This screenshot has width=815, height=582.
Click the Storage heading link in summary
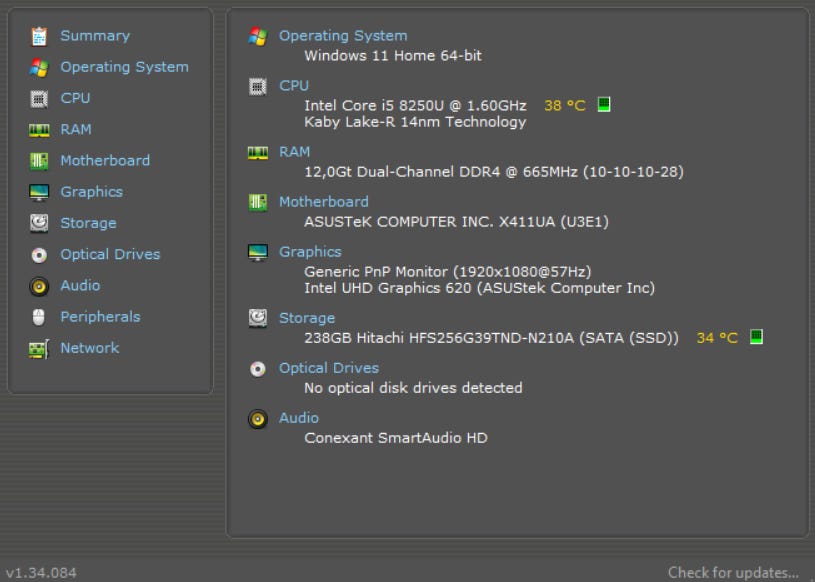click(307, 318)
